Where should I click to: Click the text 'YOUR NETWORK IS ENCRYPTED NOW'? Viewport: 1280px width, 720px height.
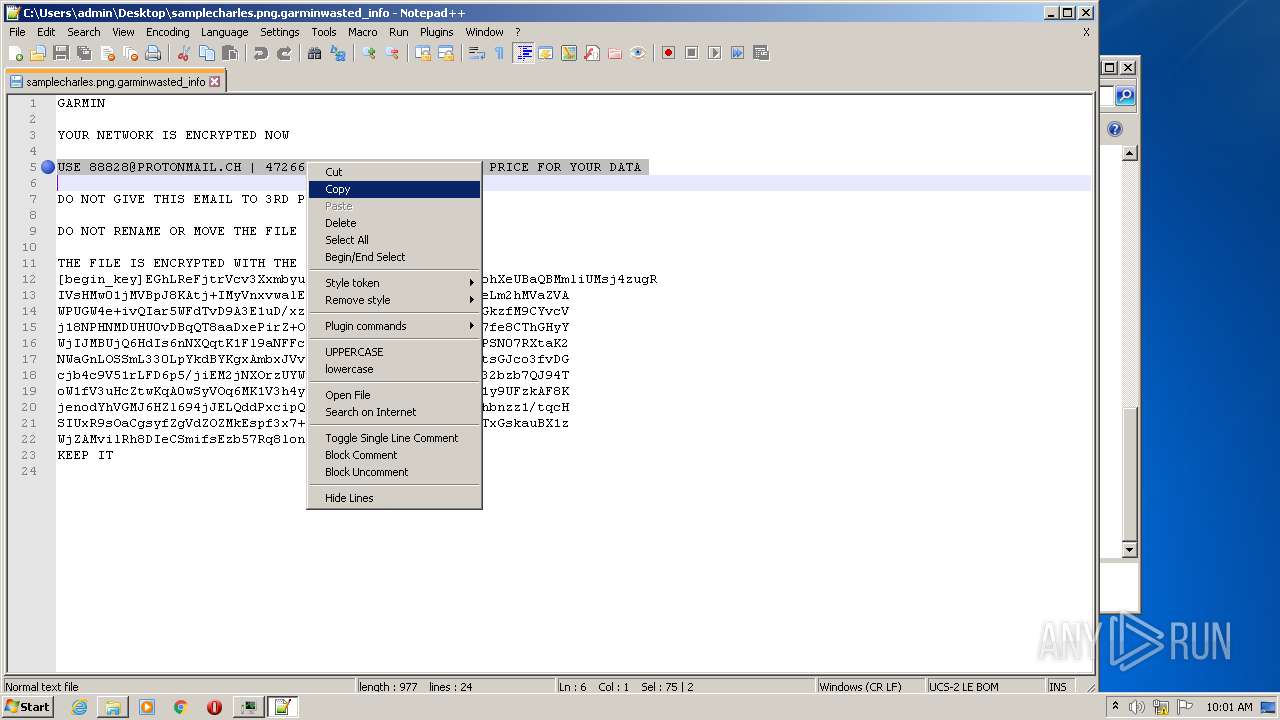click(x=173, y=135)
